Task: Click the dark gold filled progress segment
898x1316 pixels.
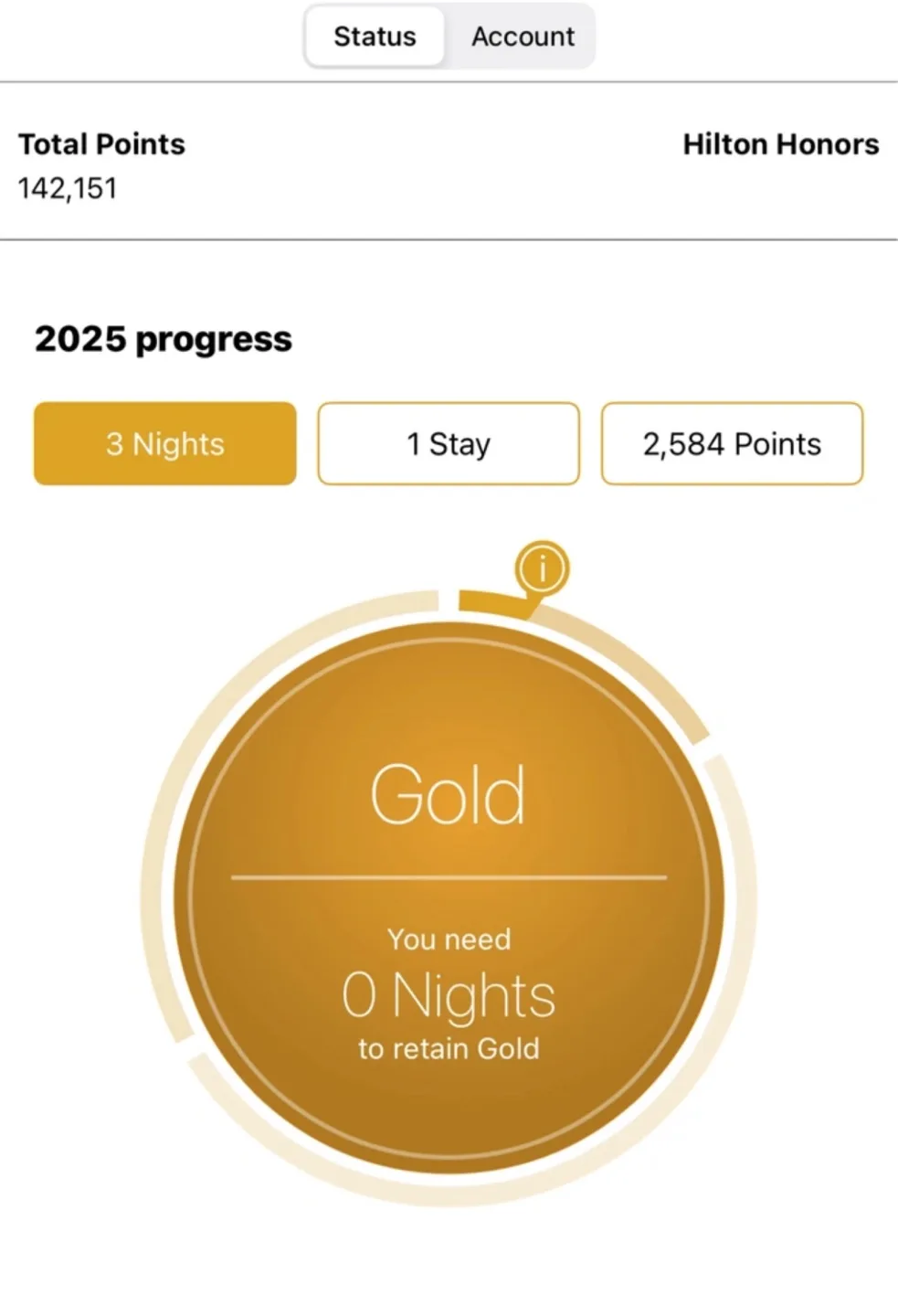Action: pyautogui.click(x=493, y=603)
